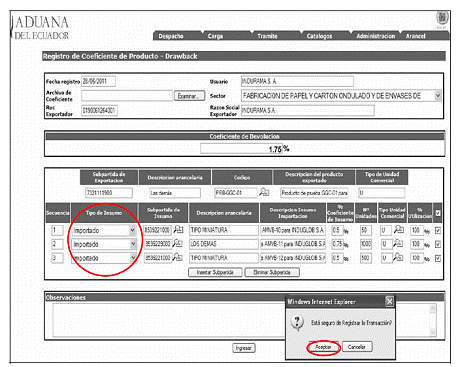The width and height of the screenshot is (460, 367).
Task: Focus the export Descripcion arancelaria 'Las demás' field
Action: tap(175, 193)
